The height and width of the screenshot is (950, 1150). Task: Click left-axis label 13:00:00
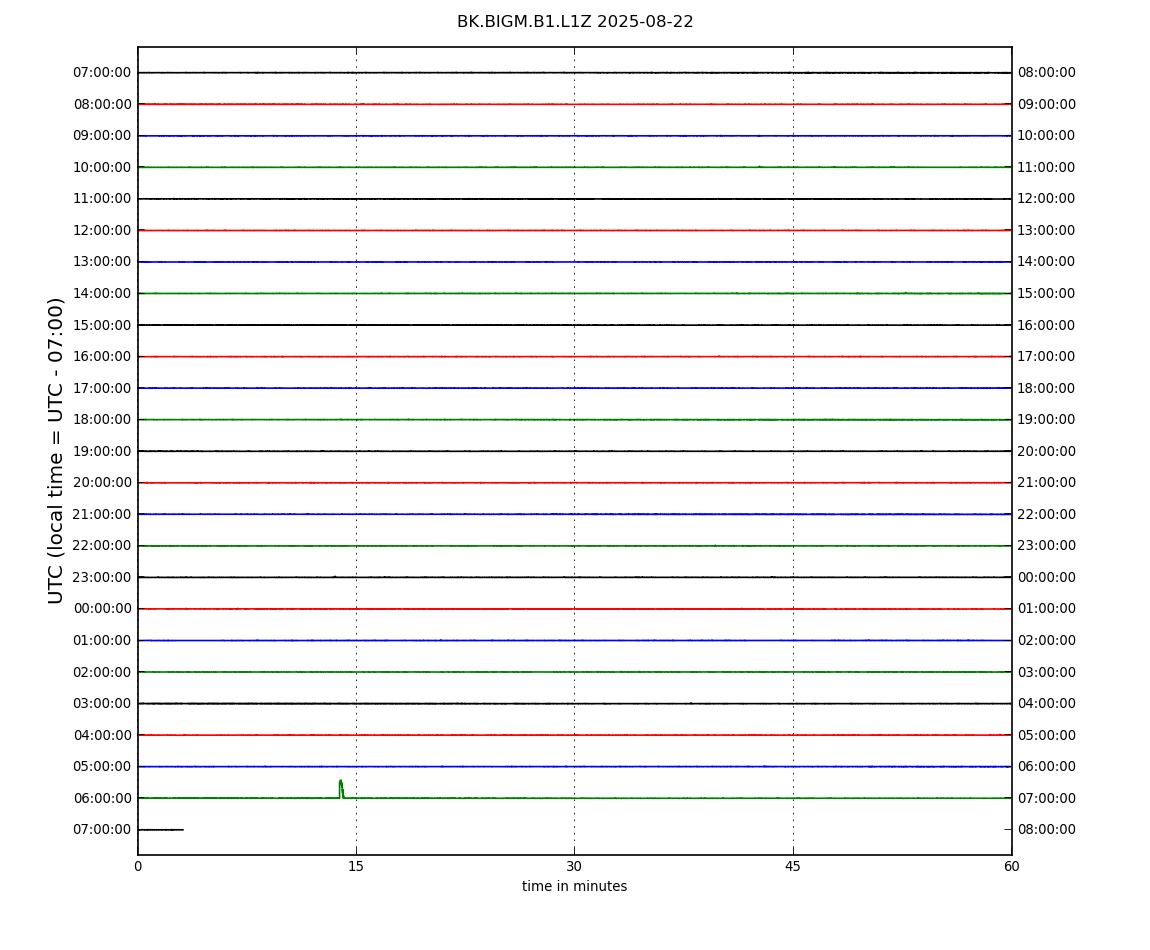tap(103, 262)
